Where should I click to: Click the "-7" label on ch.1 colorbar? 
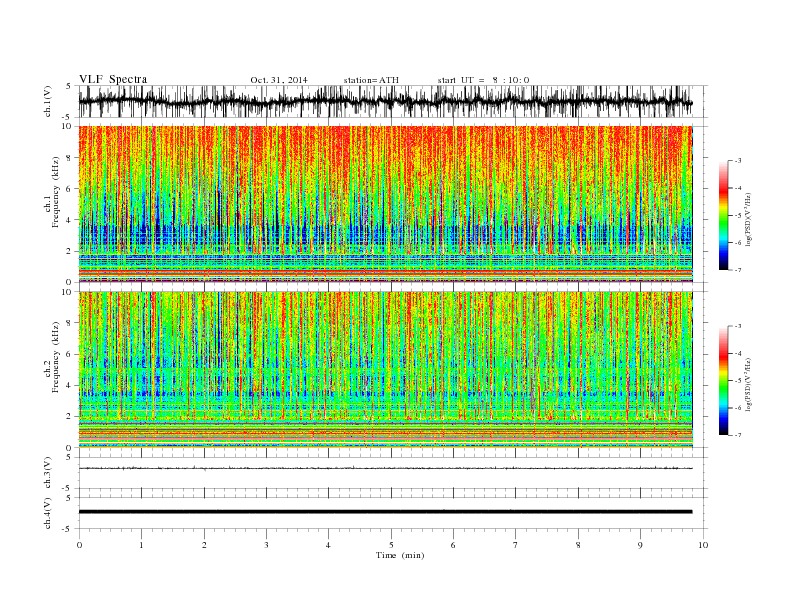[x=738, y=270]
